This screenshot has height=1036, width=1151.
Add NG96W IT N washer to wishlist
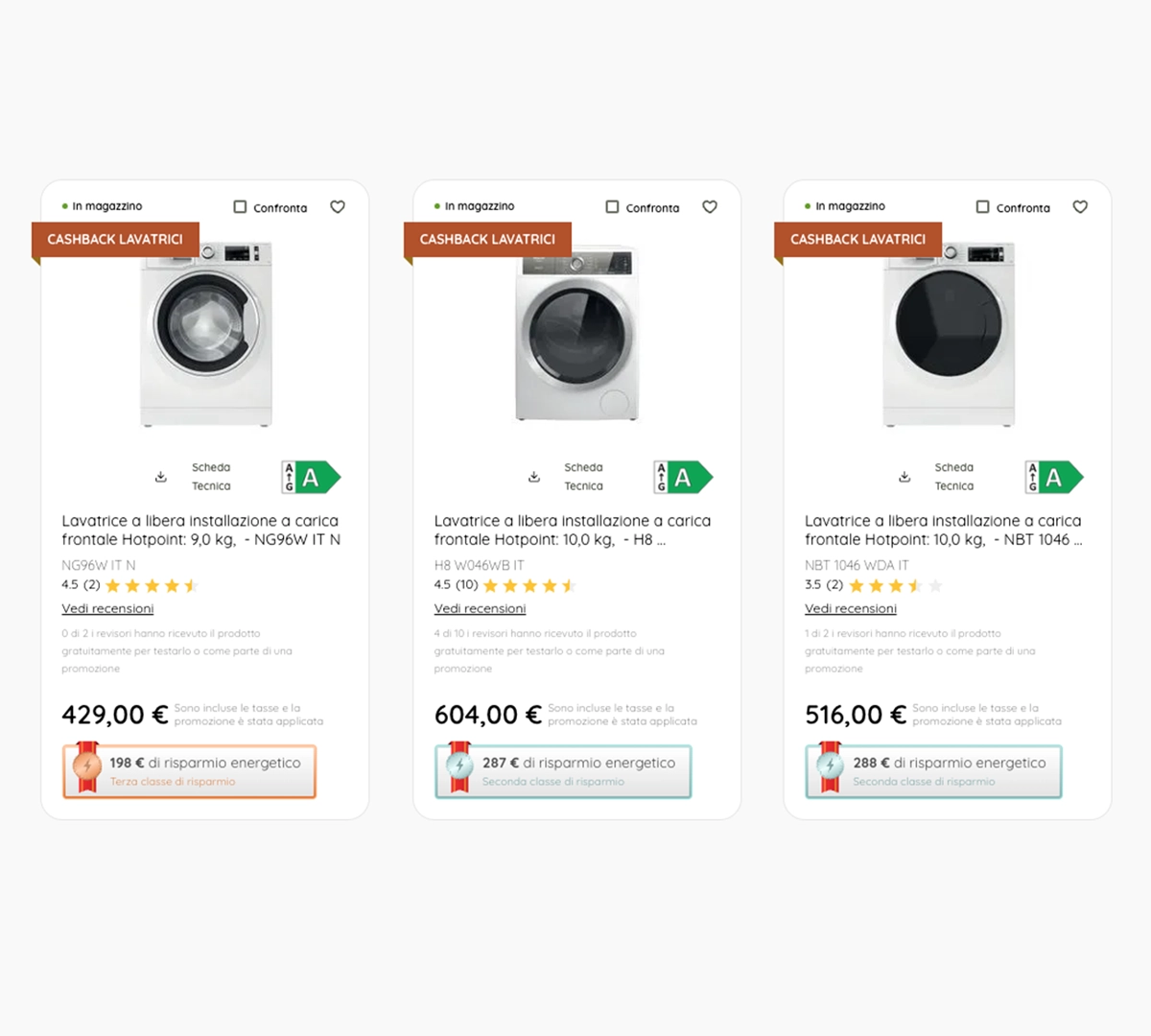(x=338, y=207)
